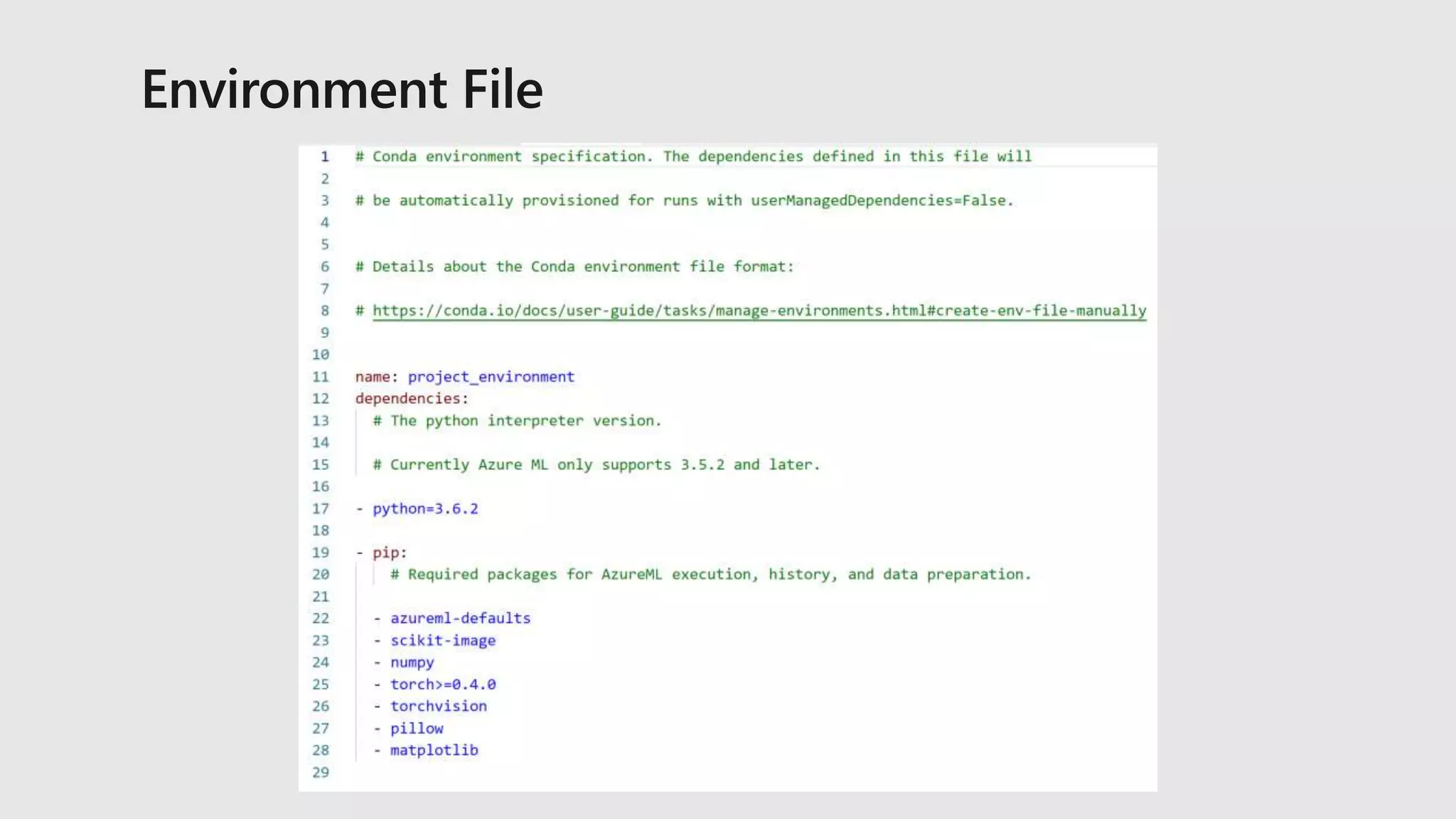Image resolution: width=1456 pixels, height=819 pixels.
Task: Click the numpy package entry
Action: pos(412,663)
